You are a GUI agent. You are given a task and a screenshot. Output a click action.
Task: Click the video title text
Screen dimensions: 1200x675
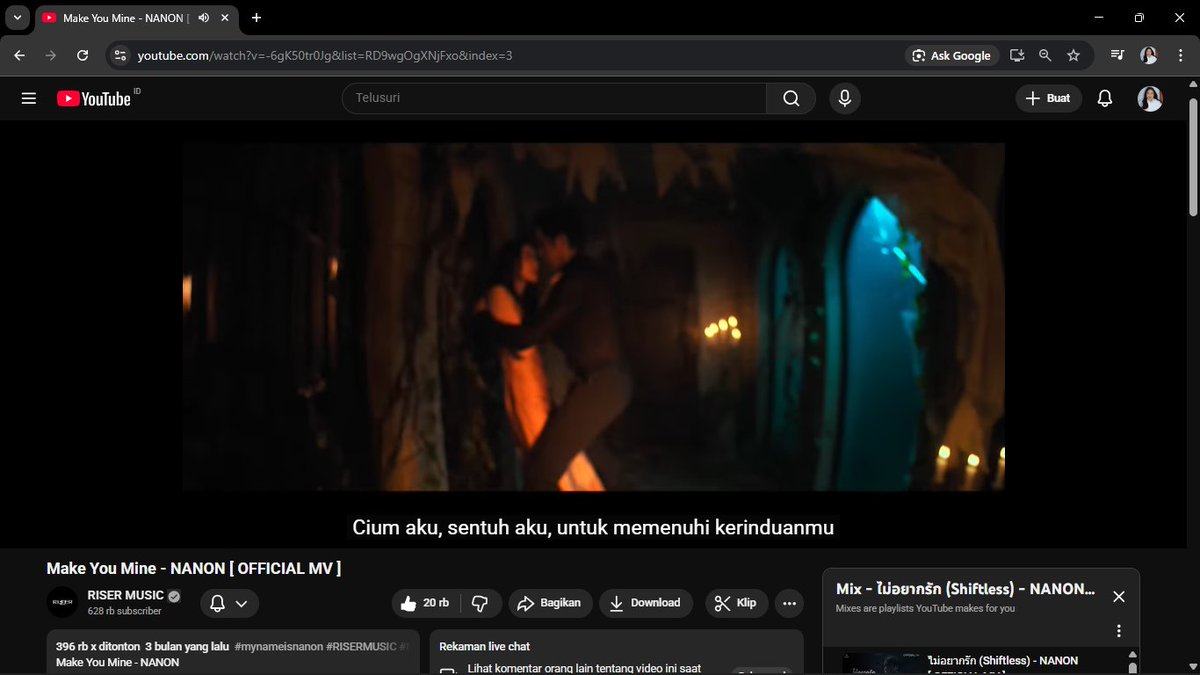(x=194, y=568)
